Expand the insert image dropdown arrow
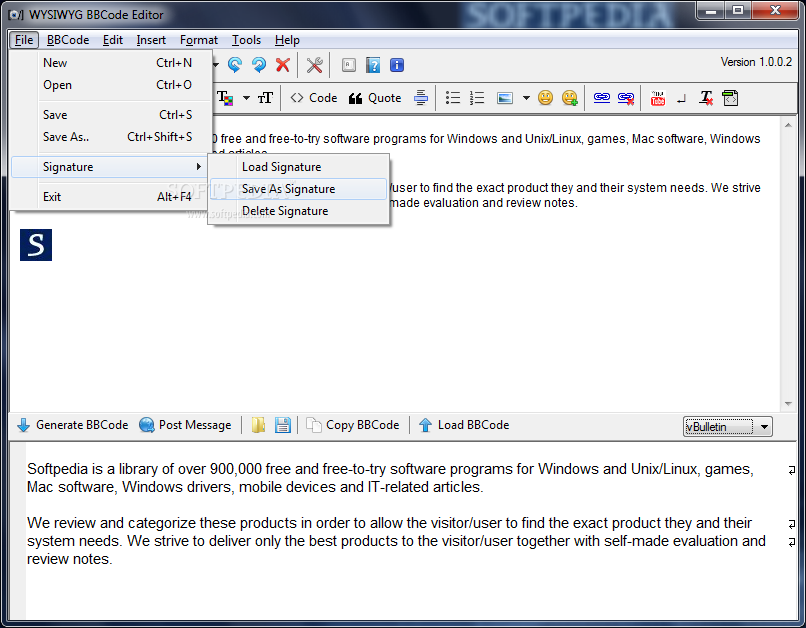 point(526,98)
